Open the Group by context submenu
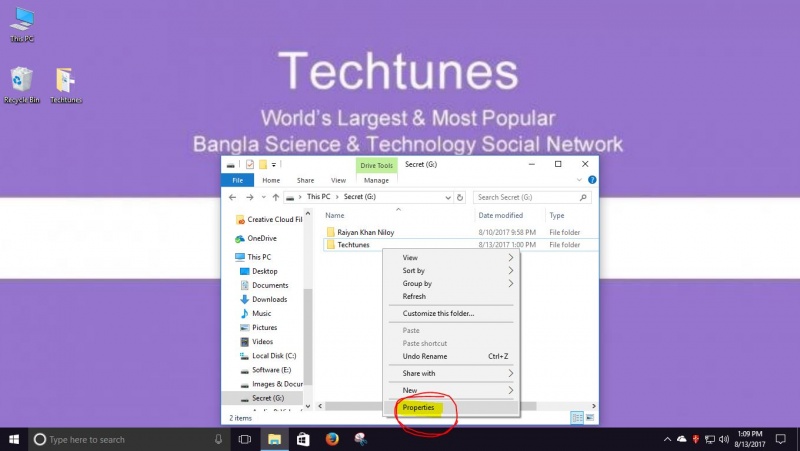Screen dimensions: 800x451 (452, 283)
